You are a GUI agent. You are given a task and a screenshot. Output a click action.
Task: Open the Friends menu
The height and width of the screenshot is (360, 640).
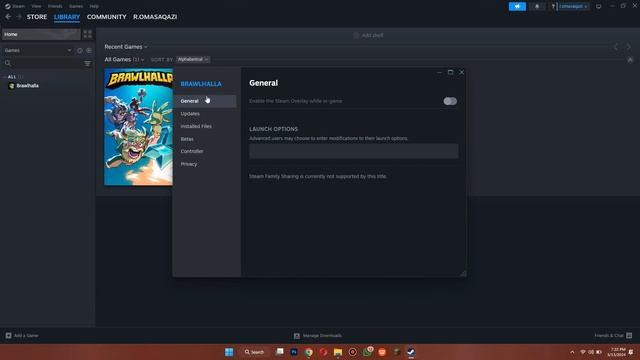(x=55, y=6)
